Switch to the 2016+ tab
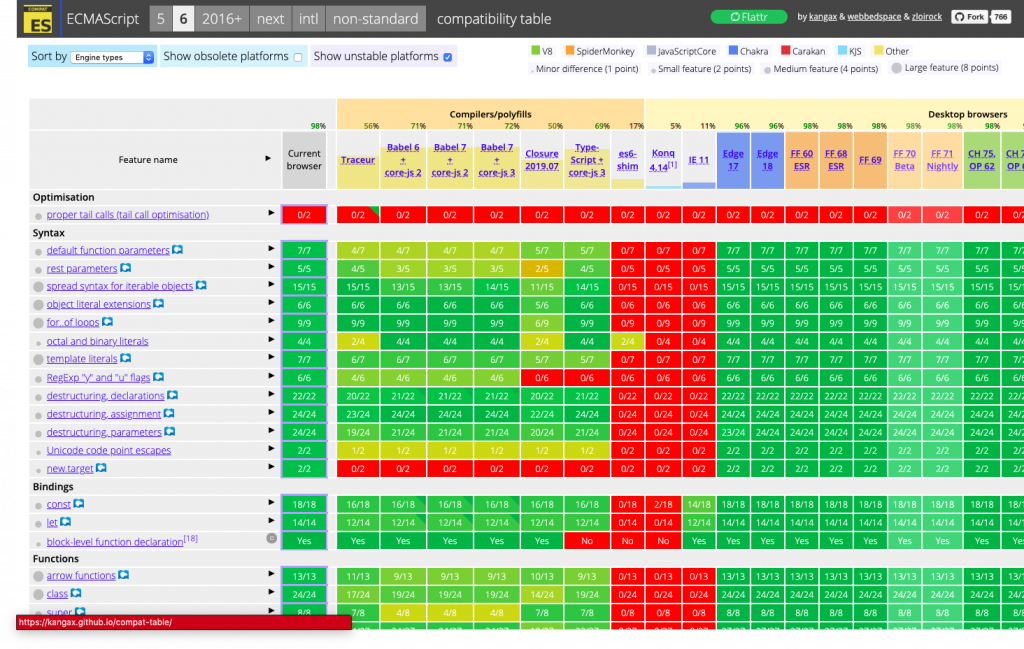The width and height of the screenshot is (1024, 649). click(221, 19)
